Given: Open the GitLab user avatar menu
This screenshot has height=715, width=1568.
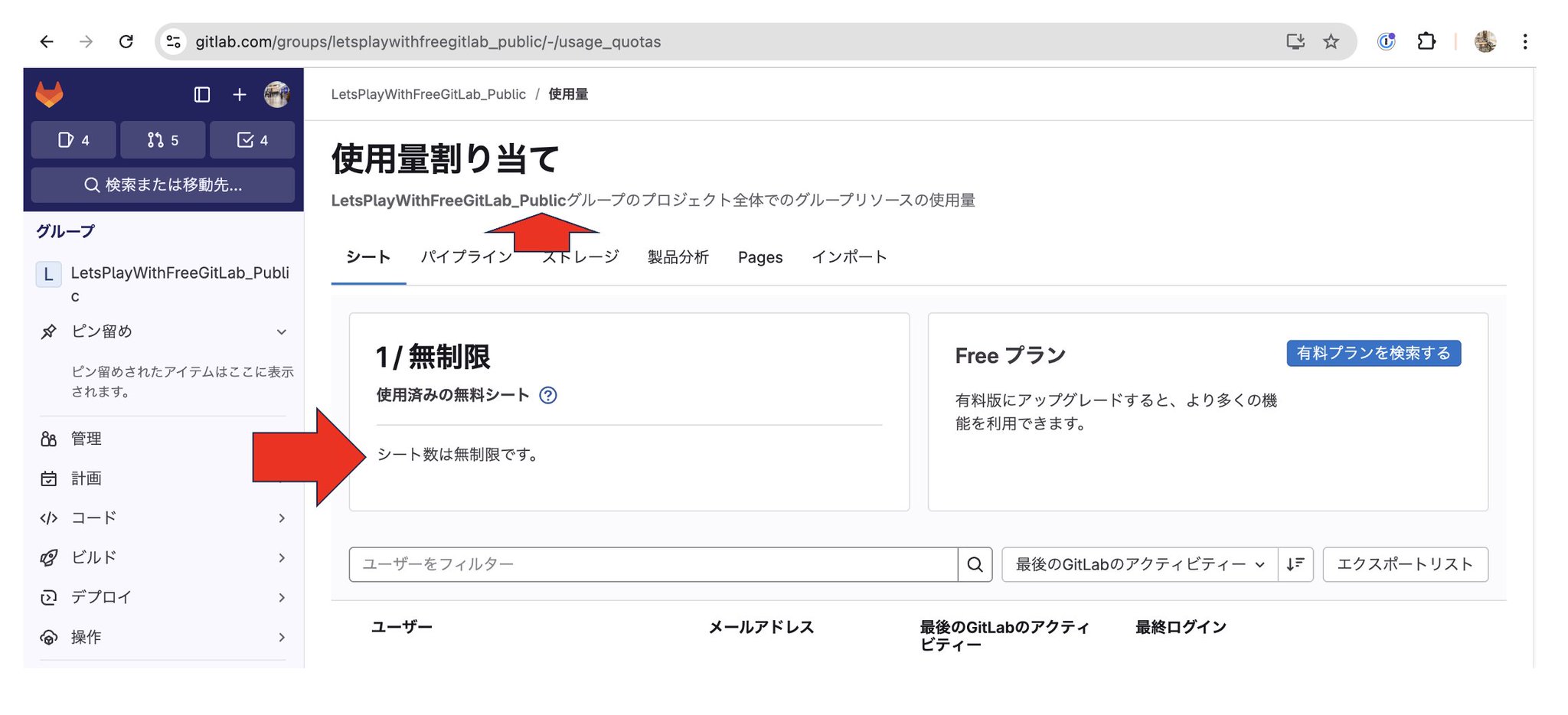Looking at the screenshot, I should point(276,94).
